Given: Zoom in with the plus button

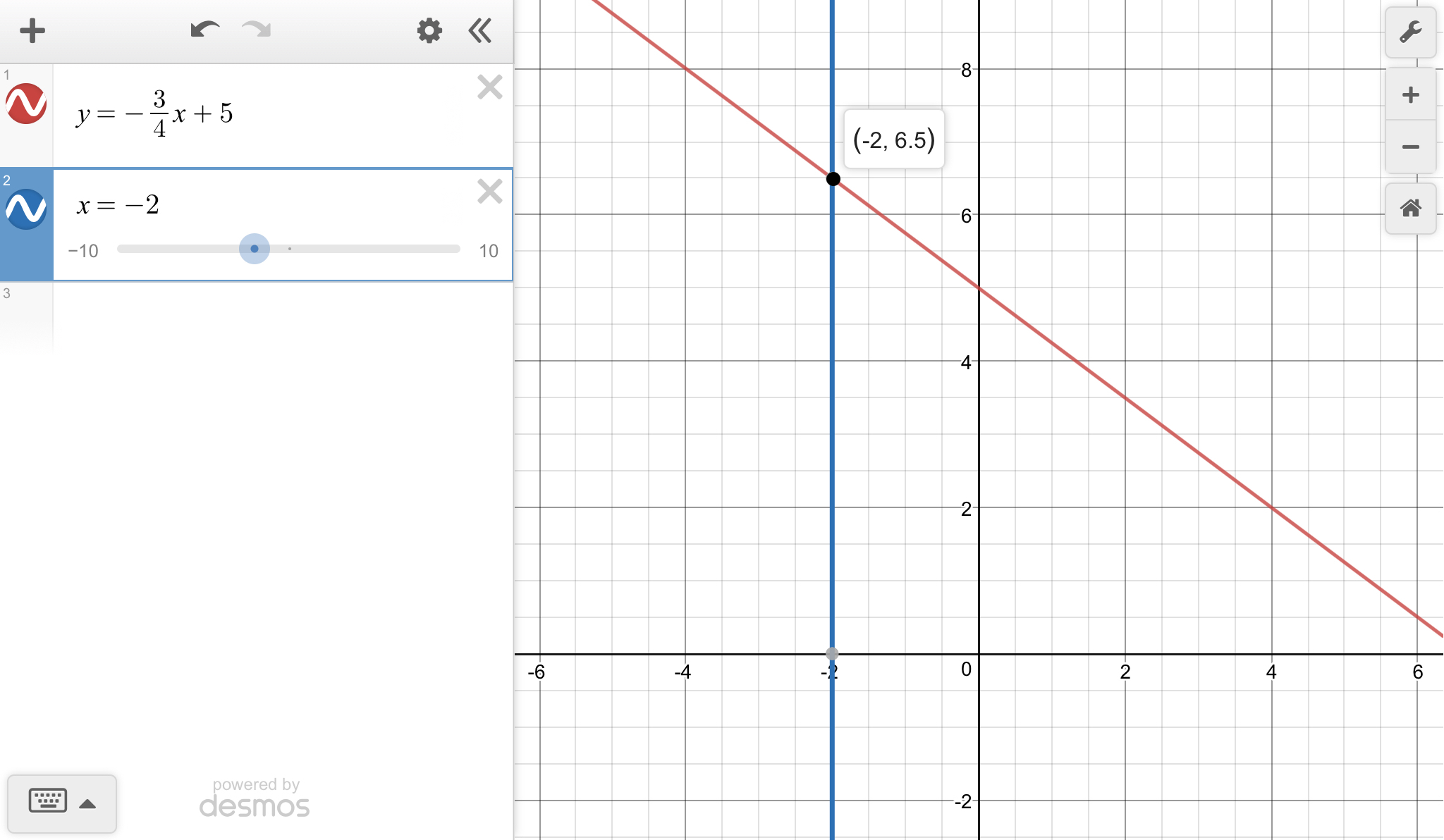Looking at the screenshot, I should coord(1410,95).
